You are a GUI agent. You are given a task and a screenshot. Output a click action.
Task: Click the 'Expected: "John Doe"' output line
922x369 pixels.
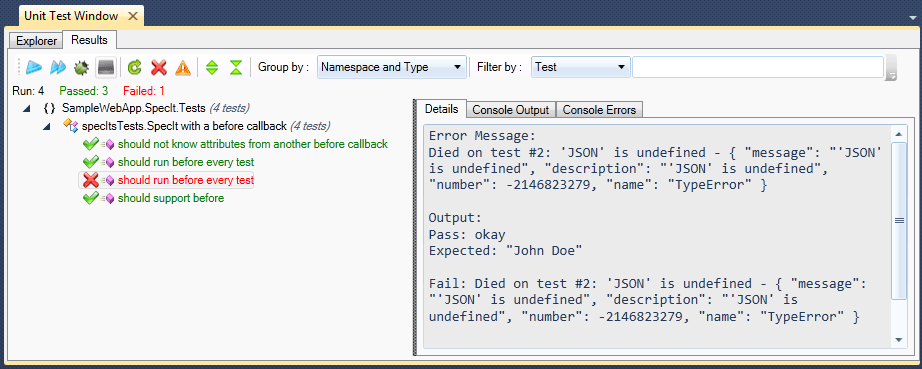coord(506,251)
